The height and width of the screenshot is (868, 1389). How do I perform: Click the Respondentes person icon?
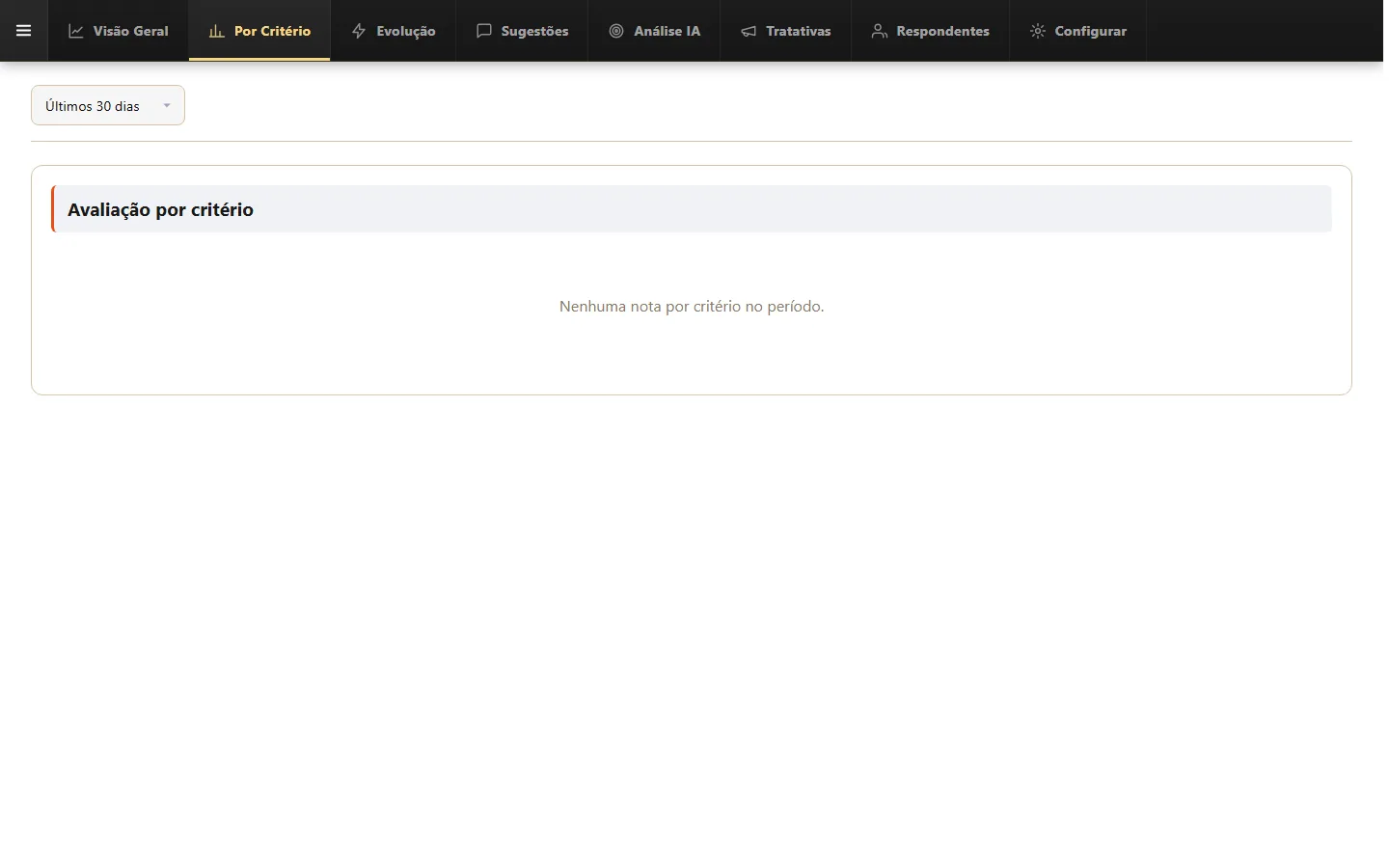(x=879, y=31)
